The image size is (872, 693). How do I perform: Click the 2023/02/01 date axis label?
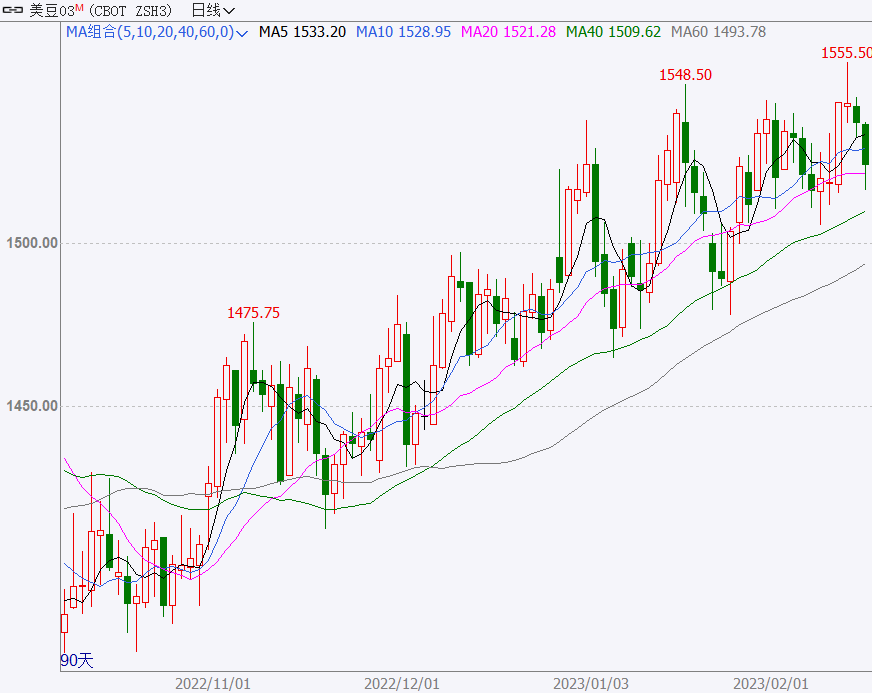tap(771, 684)
